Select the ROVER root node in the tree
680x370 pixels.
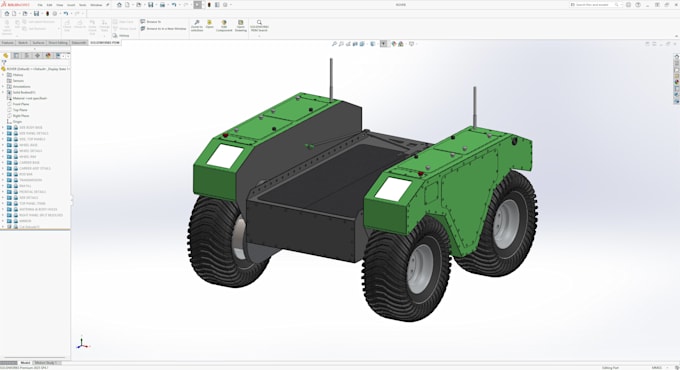click(x=36, y=69)
